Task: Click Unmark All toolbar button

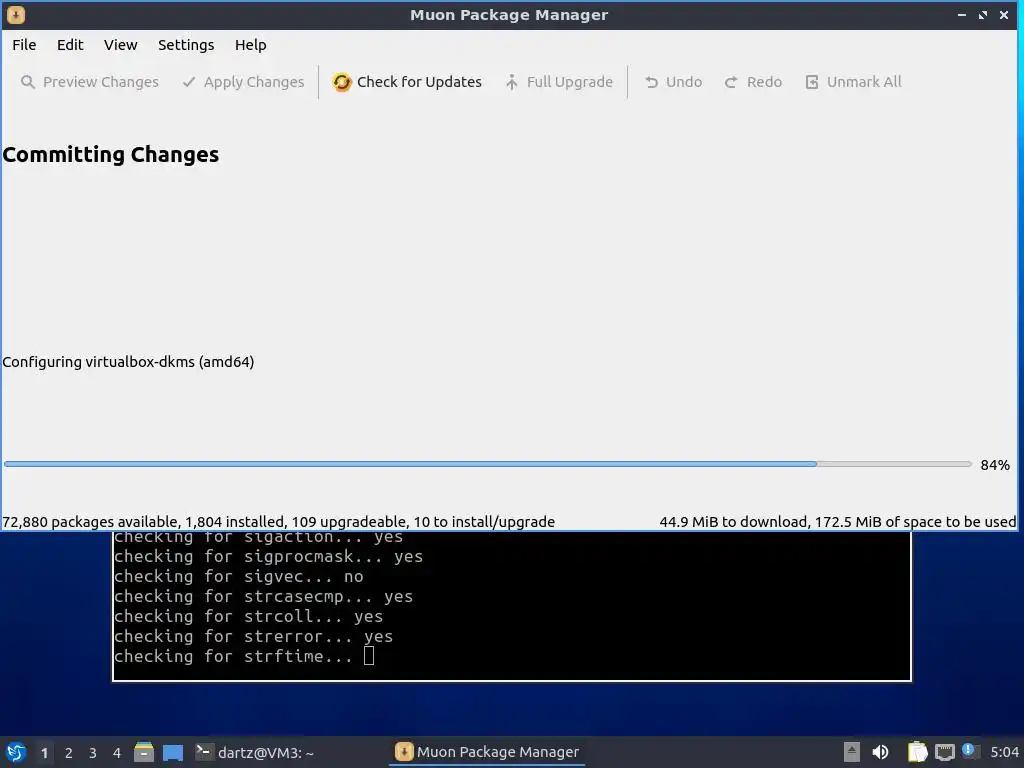Action: (x=853, y=82)
